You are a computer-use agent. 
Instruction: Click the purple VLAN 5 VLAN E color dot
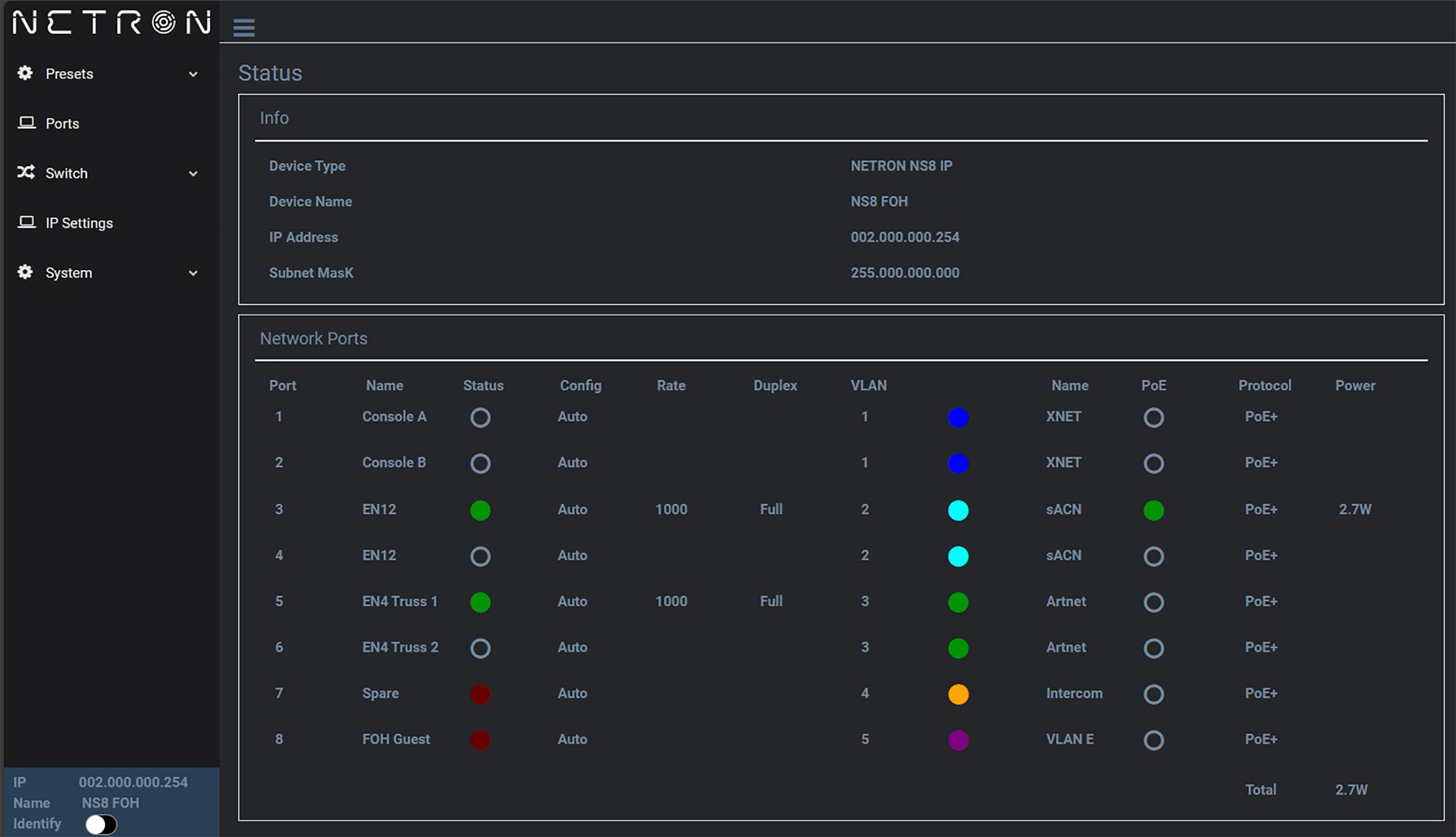click(957, 740)
